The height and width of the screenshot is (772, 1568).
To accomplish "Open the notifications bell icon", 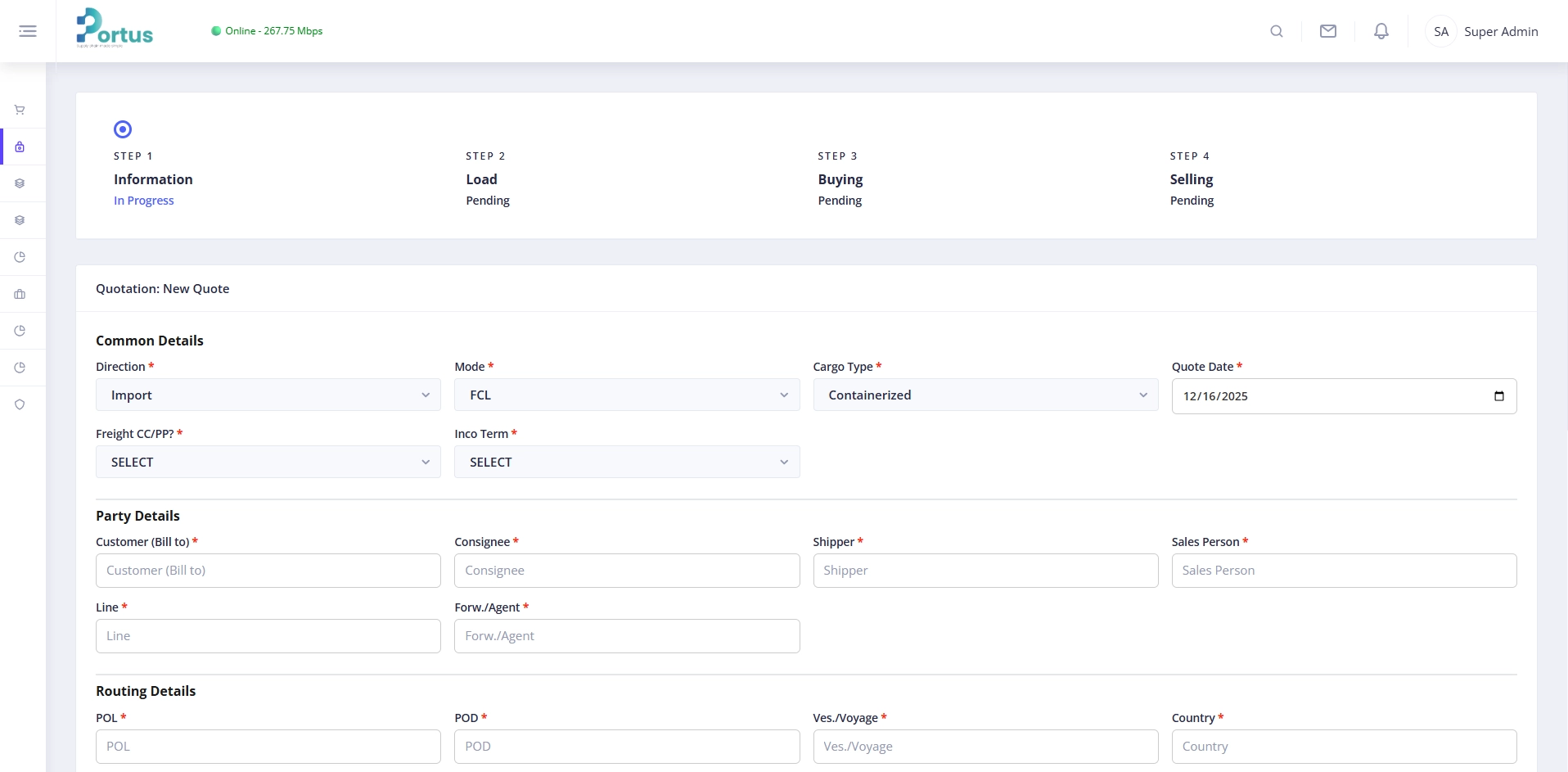I will [1381, 31].
